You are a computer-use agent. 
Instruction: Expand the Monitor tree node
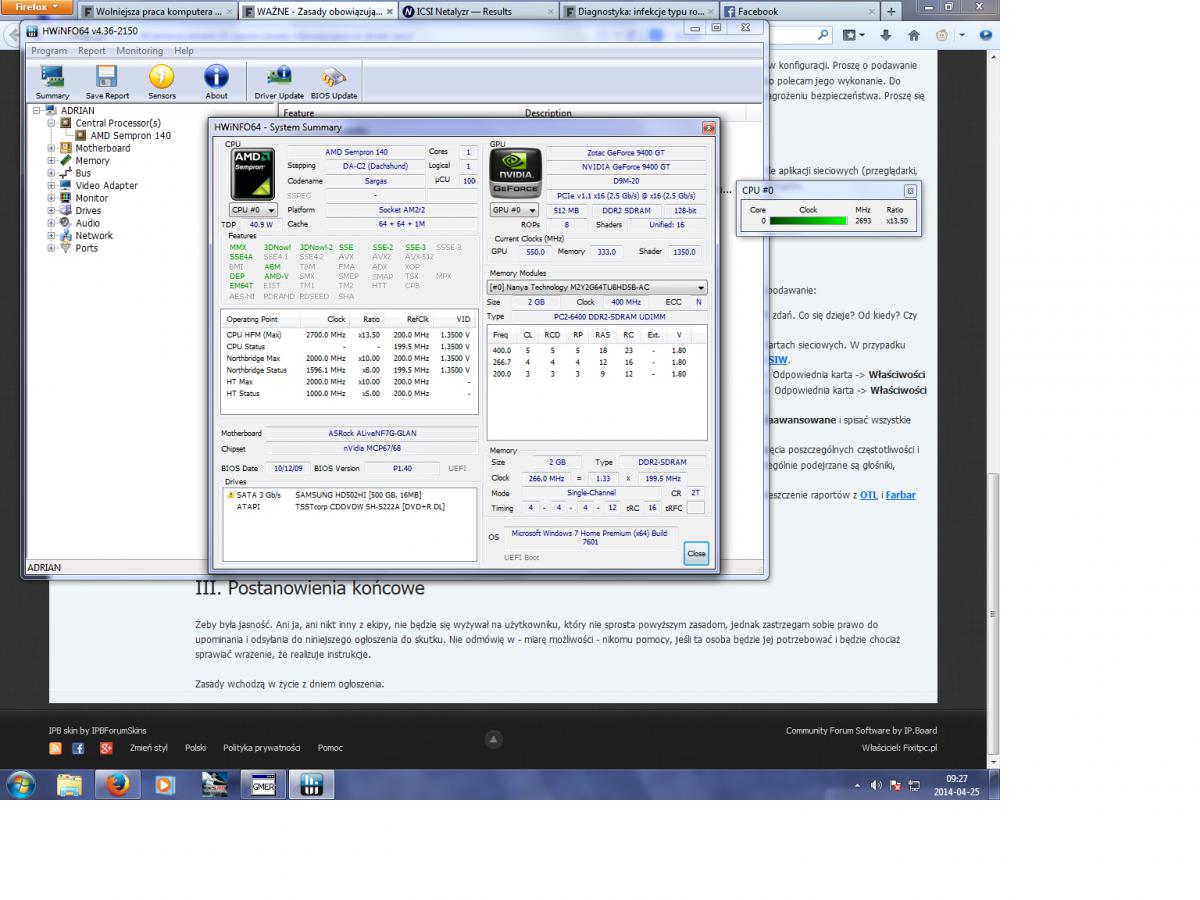52,198
